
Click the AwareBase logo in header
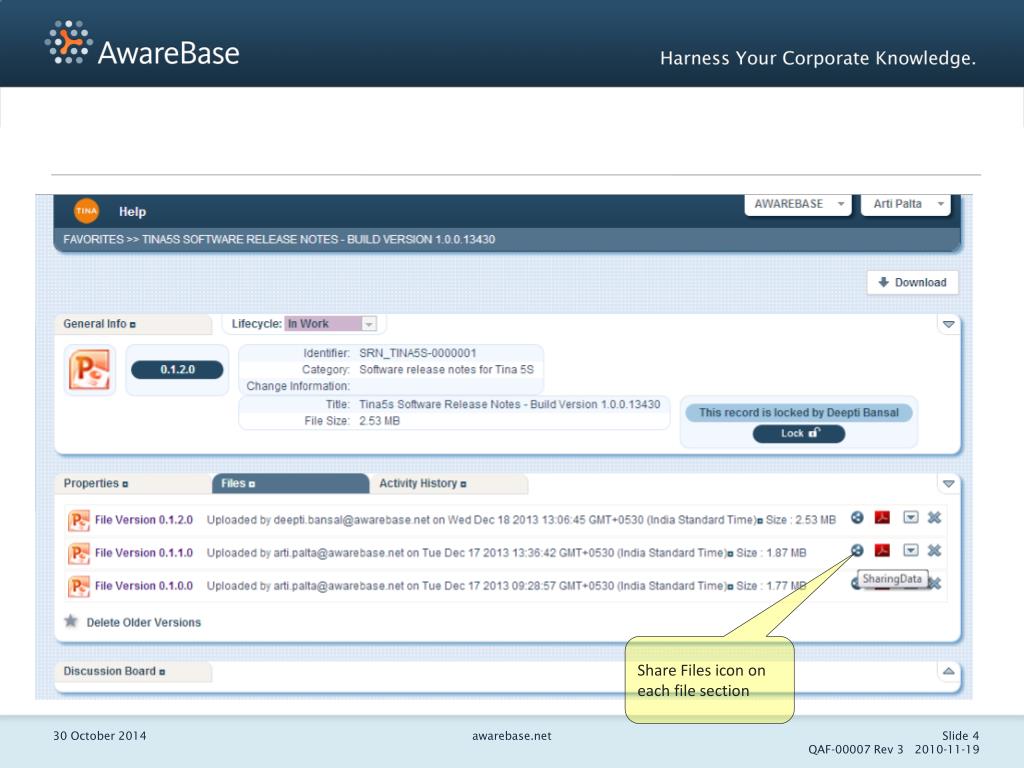(142, 44)
